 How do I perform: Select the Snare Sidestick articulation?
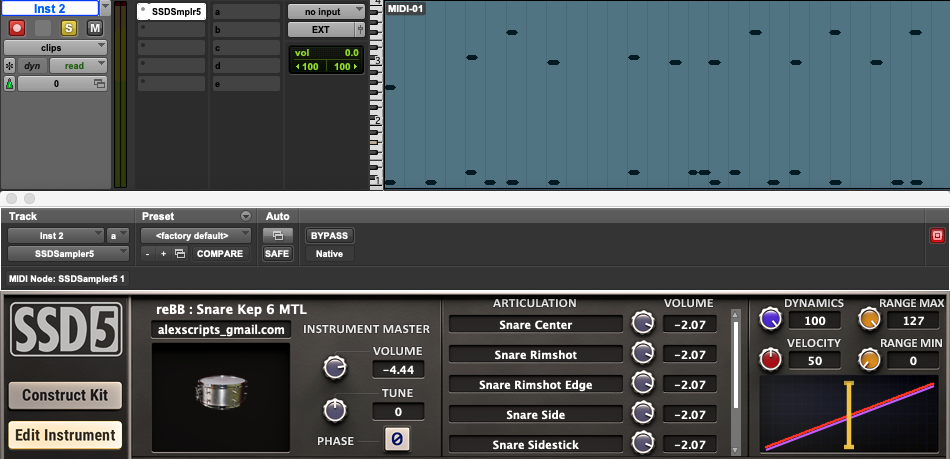click(536, 444)
